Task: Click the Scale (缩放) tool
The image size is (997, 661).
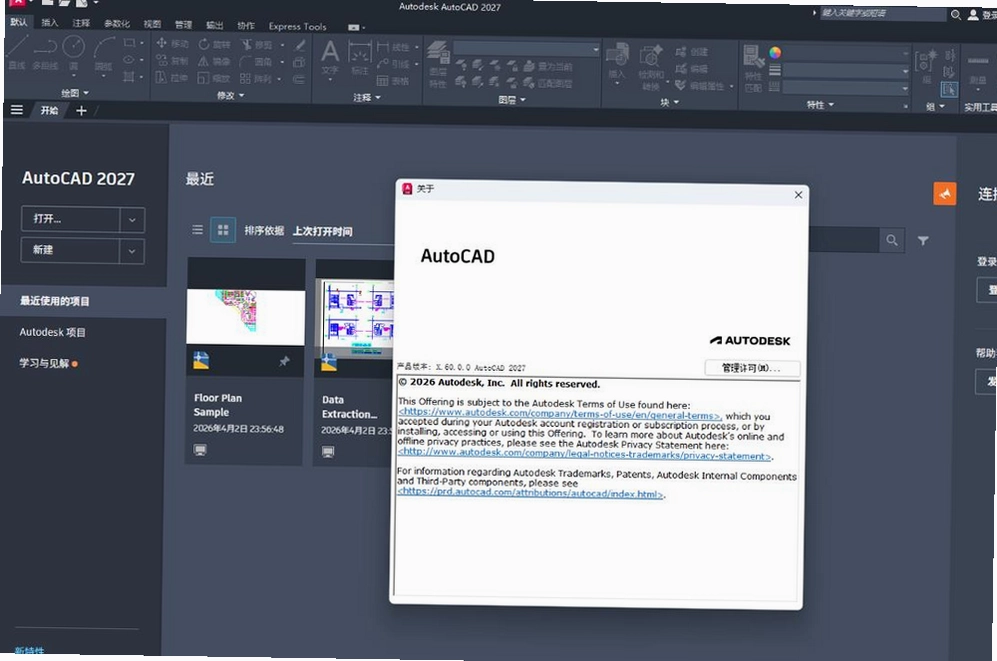Action: (x=214, y=78)
